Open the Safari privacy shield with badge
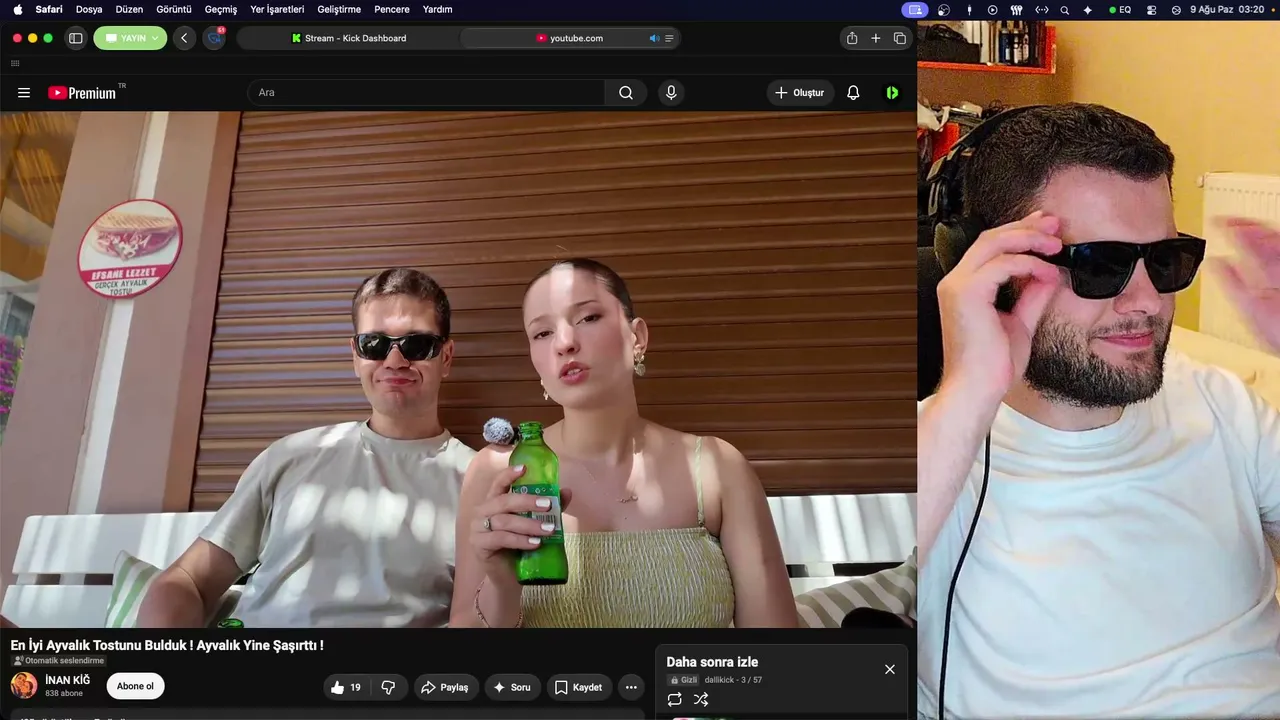Screen dimensions: 1280x720 point(214,38)
